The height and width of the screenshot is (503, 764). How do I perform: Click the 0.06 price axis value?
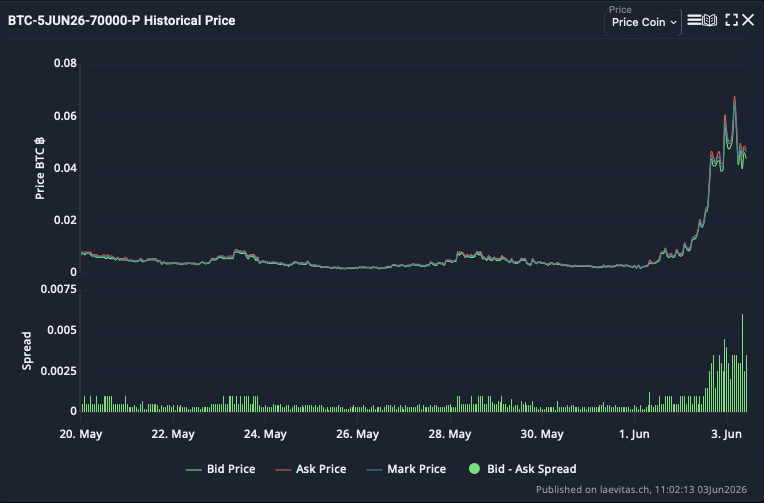click(x=65, y=116)
